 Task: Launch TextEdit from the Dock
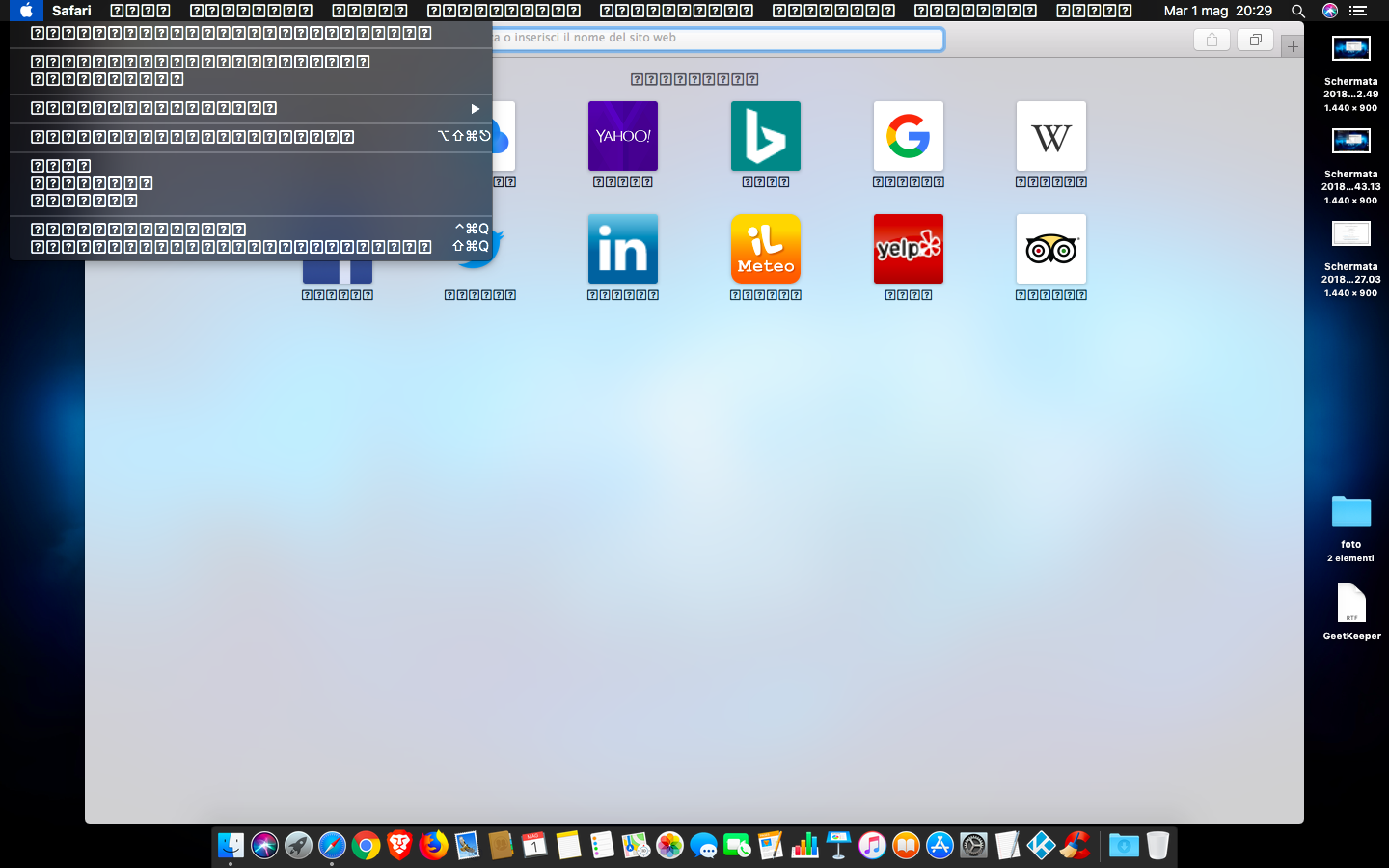click(x=1007, y=846)
